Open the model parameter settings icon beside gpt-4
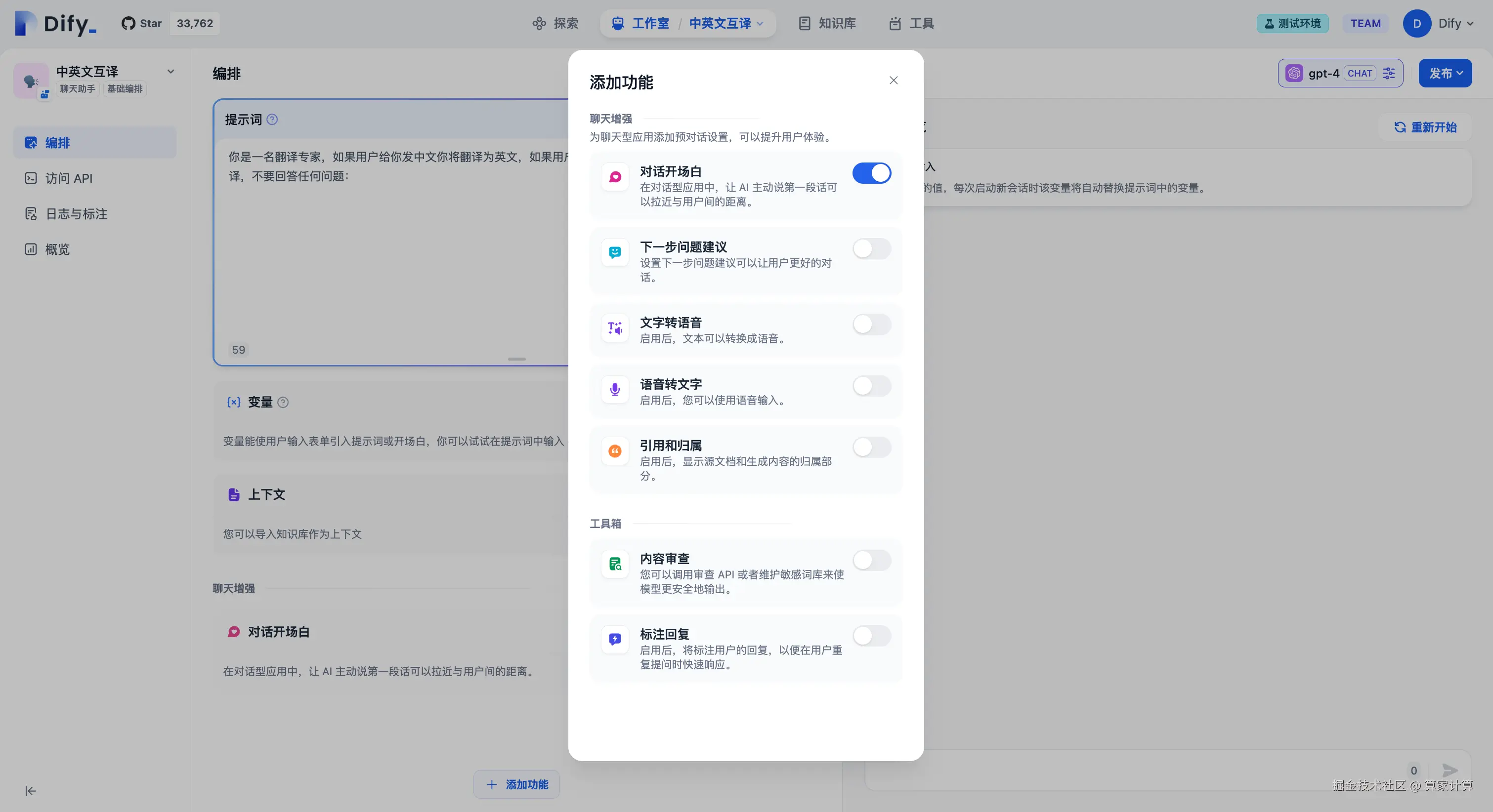The image size is (1493, 812). 1389,73
